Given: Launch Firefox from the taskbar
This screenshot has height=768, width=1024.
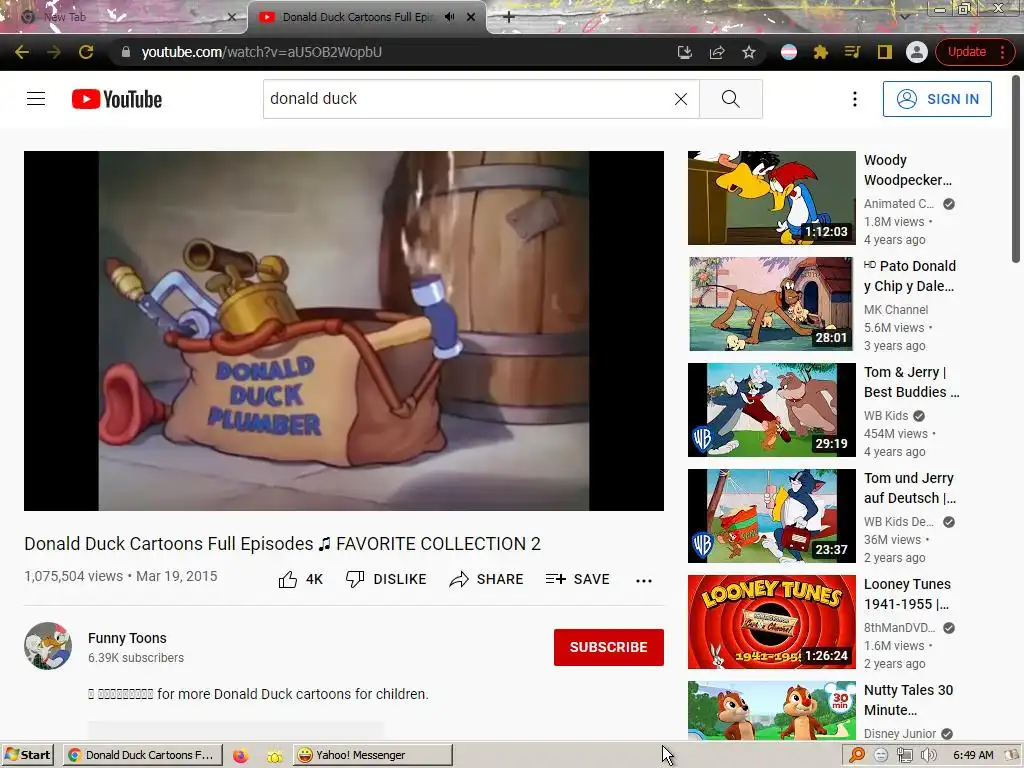Looking at the screenshot, I should pyautogui.click(x=240, y=756).
